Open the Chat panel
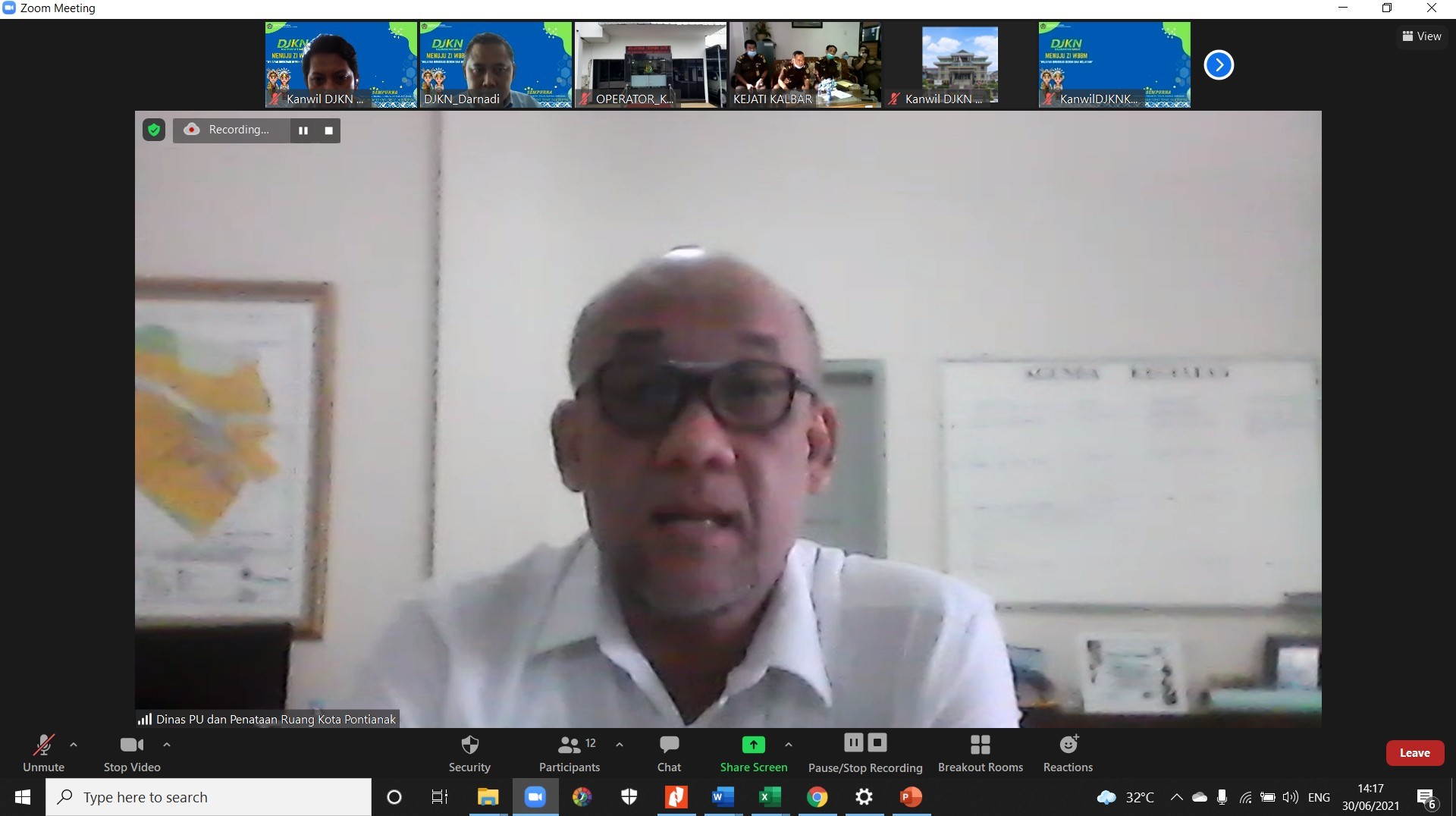Viewport: 1456px width, 816px height. [669, 753]
